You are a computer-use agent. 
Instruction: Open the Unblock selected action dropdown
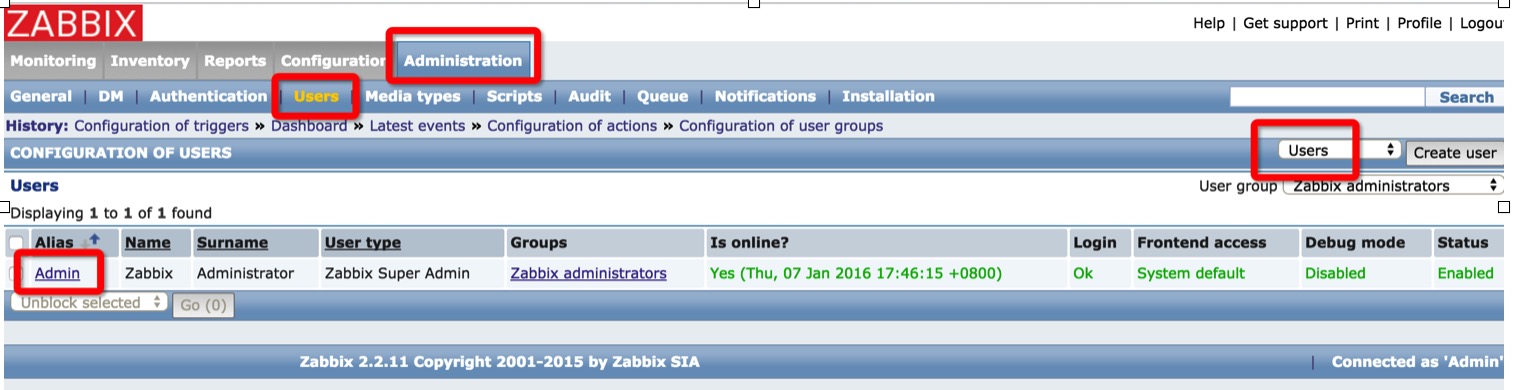pos(89,302)
